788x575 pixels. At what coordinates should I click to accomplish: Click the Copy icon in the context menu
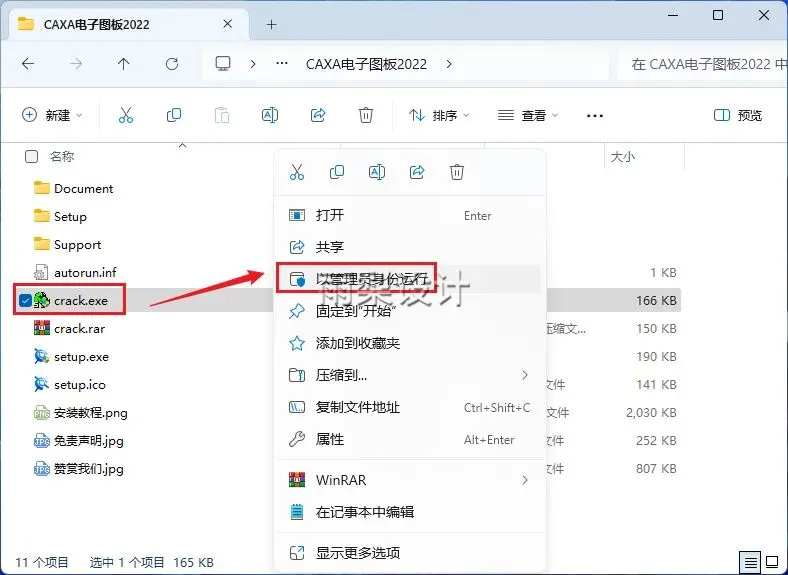click(x=337, y=172)
